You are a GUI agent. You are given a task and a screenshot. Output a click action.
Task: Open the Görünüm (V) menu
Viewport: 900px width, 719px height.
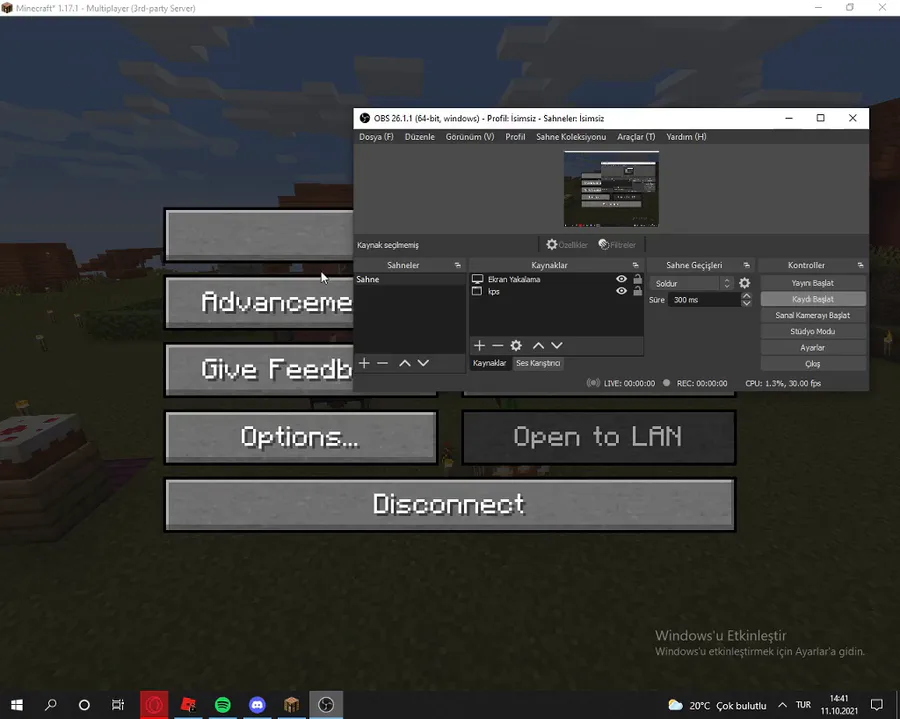[x=470, y=137]
